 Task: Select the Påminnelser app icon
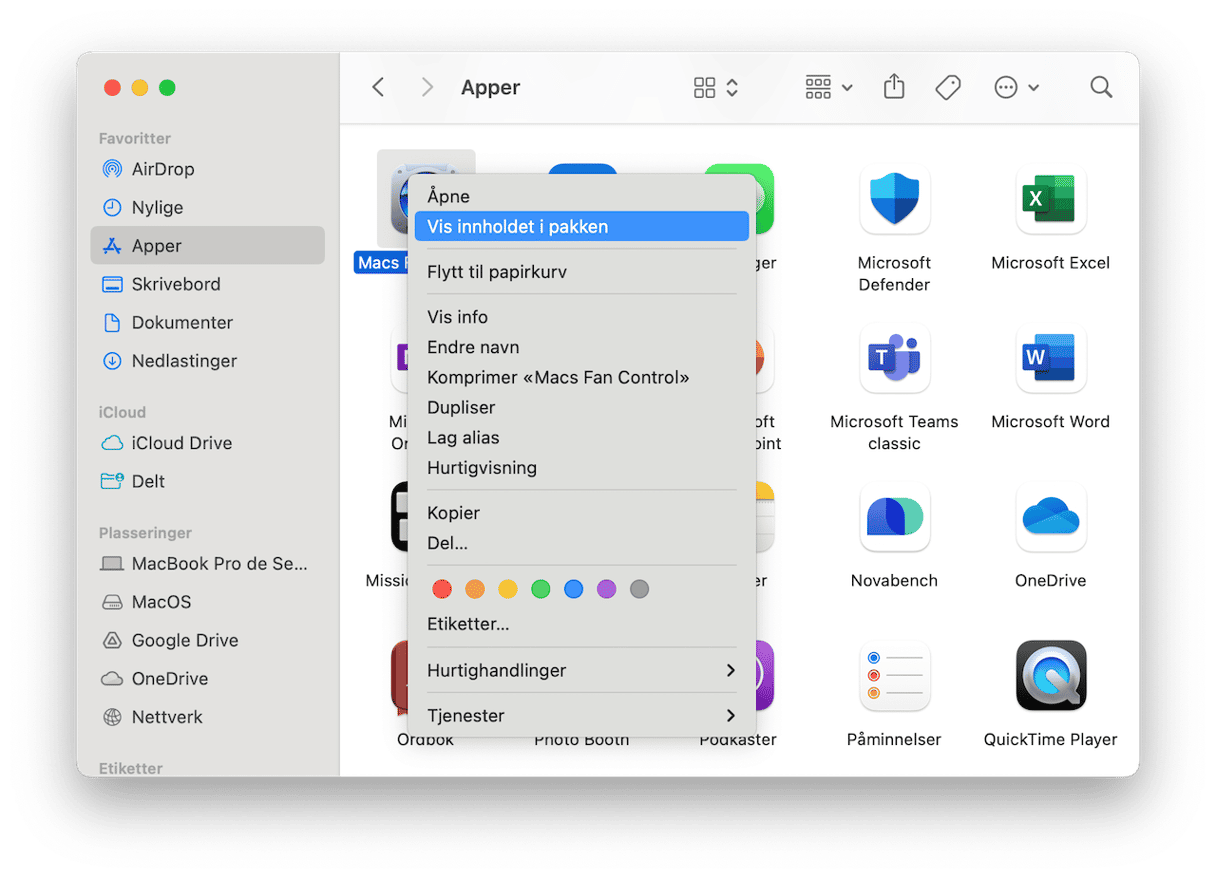(x=894, y=676)
